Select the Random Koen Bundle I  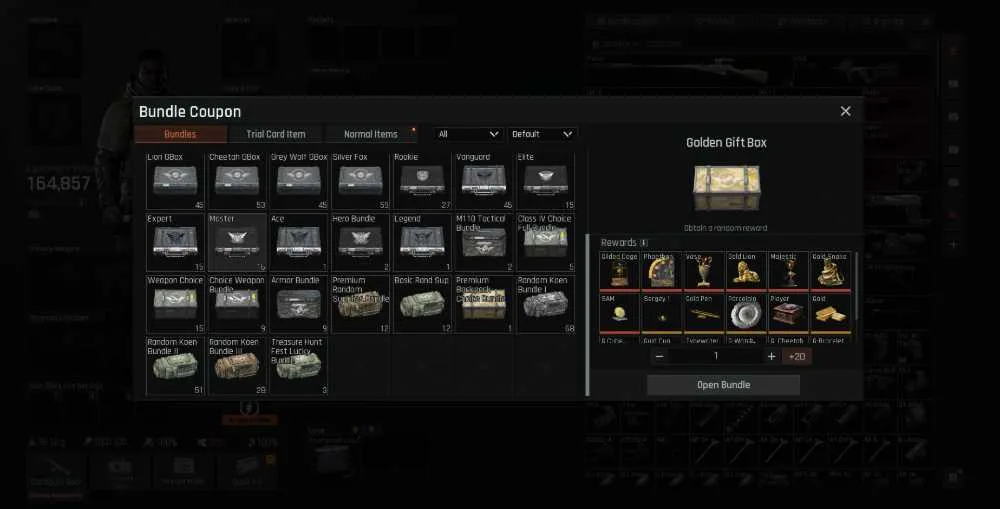pyautogui.click(x=546, y=304)
